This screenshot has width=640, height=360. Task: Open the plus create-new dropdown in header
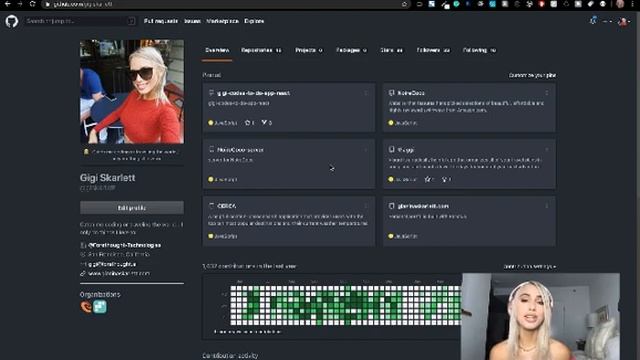607,21
